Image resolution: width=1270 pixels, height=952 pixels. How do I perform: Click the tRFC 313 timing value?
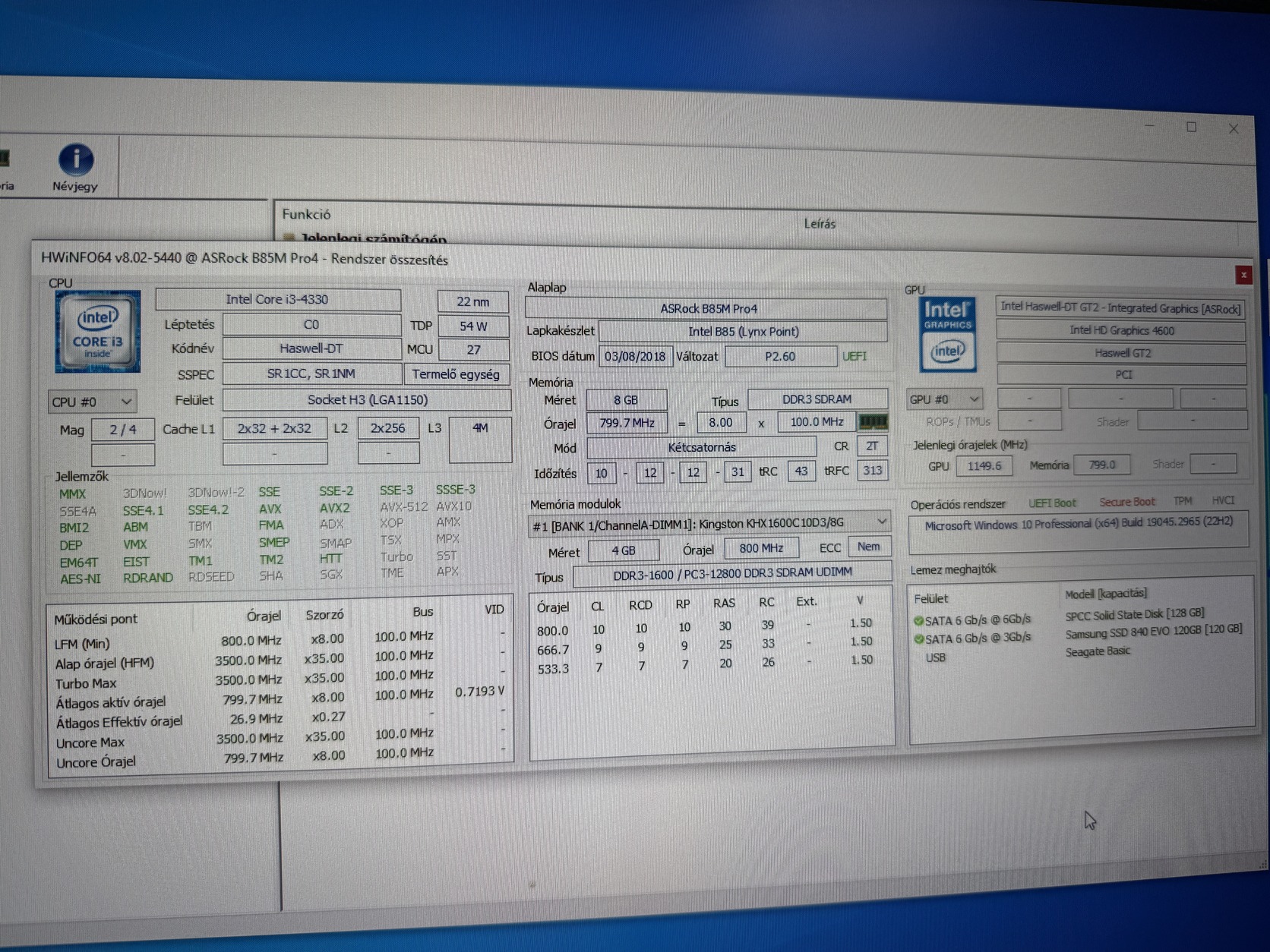point(872,471)
